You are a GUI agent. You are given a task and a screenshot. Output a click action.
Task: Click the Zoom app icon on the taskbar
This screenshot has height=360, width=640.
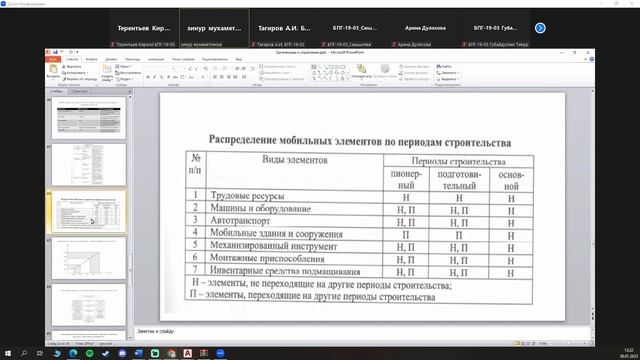220,353
